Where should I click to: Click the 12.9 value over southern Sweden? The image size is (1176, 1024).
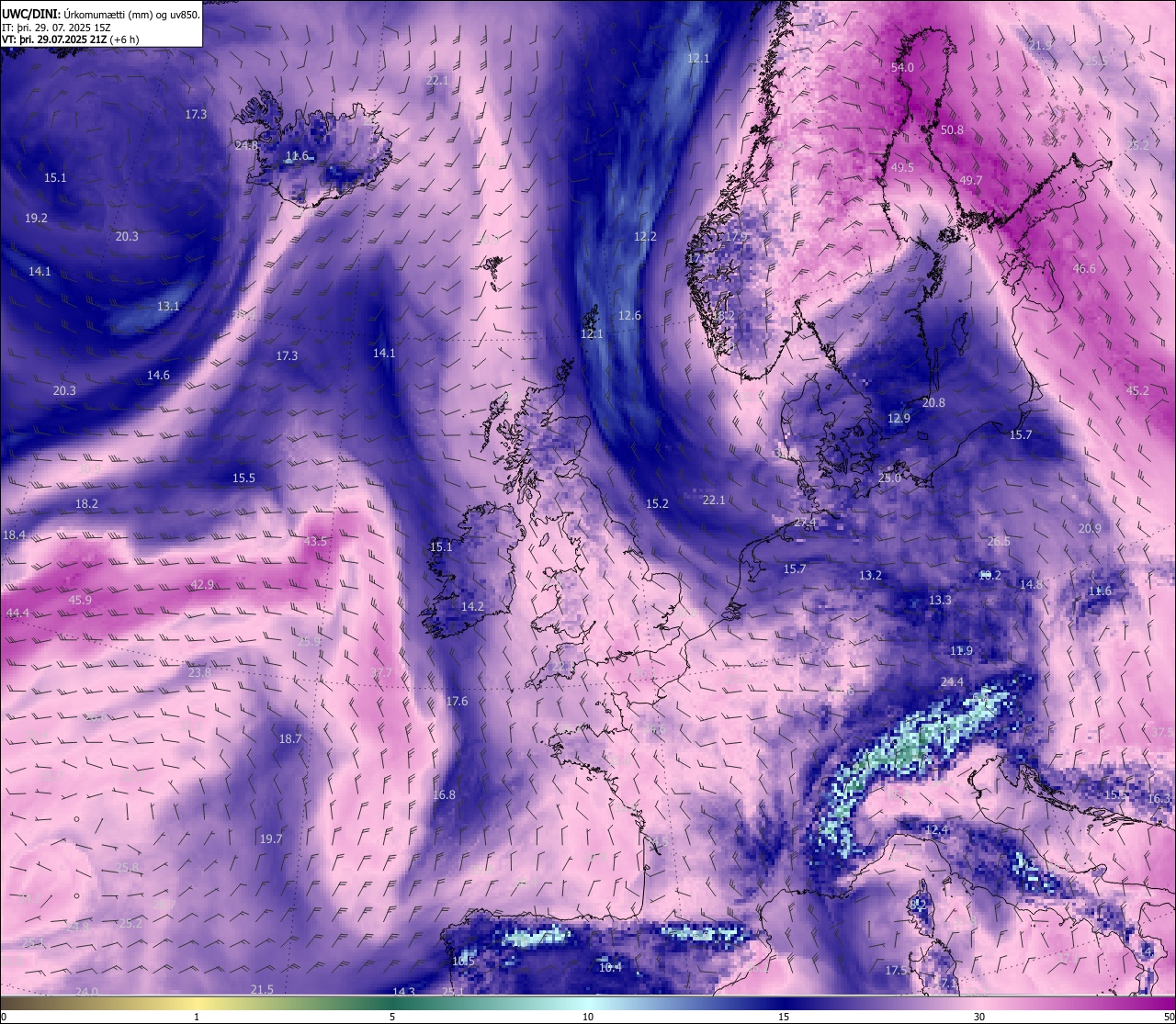(x=899, y=419)
